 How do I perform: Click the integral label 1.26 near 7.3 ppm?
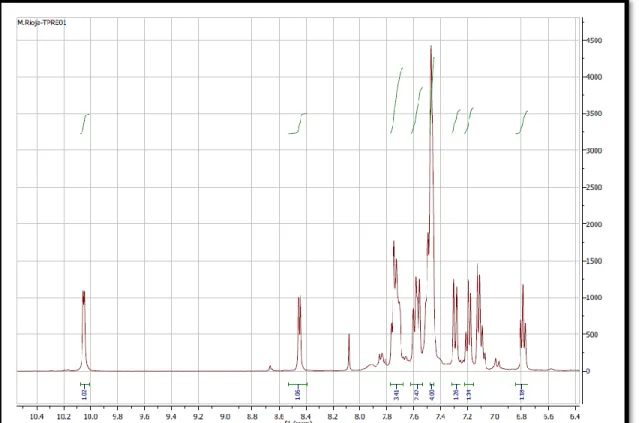(x=456, y=394)
